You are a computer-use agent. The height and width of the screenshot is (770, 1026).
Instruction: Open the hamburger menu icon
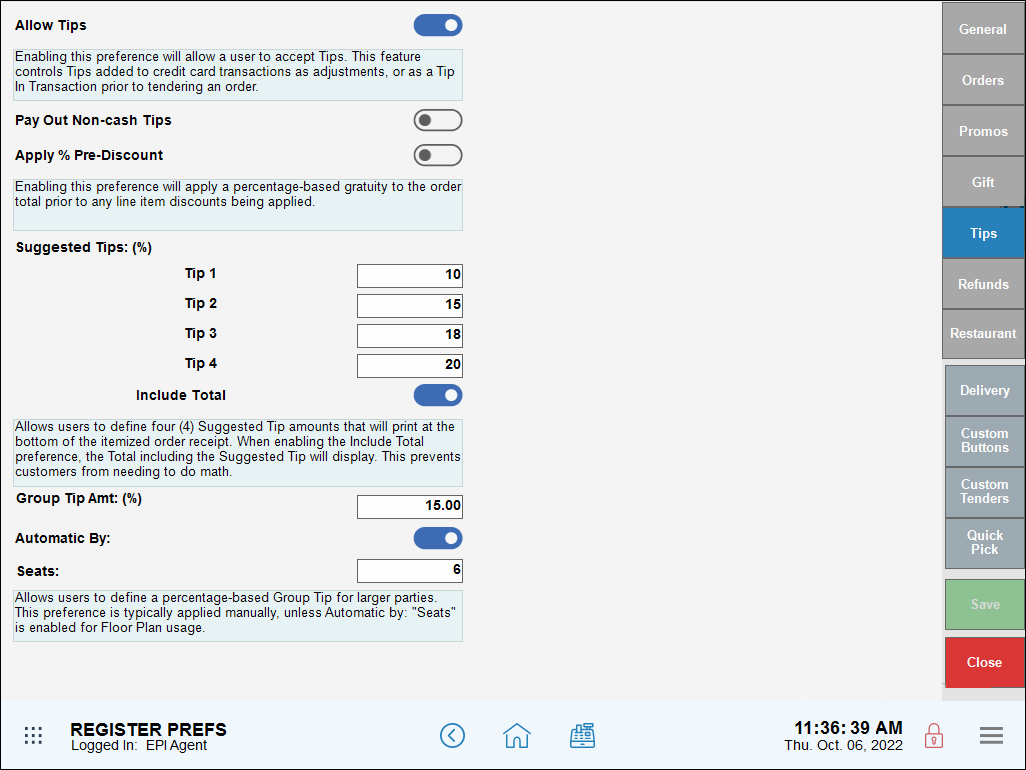pos(991,735)
